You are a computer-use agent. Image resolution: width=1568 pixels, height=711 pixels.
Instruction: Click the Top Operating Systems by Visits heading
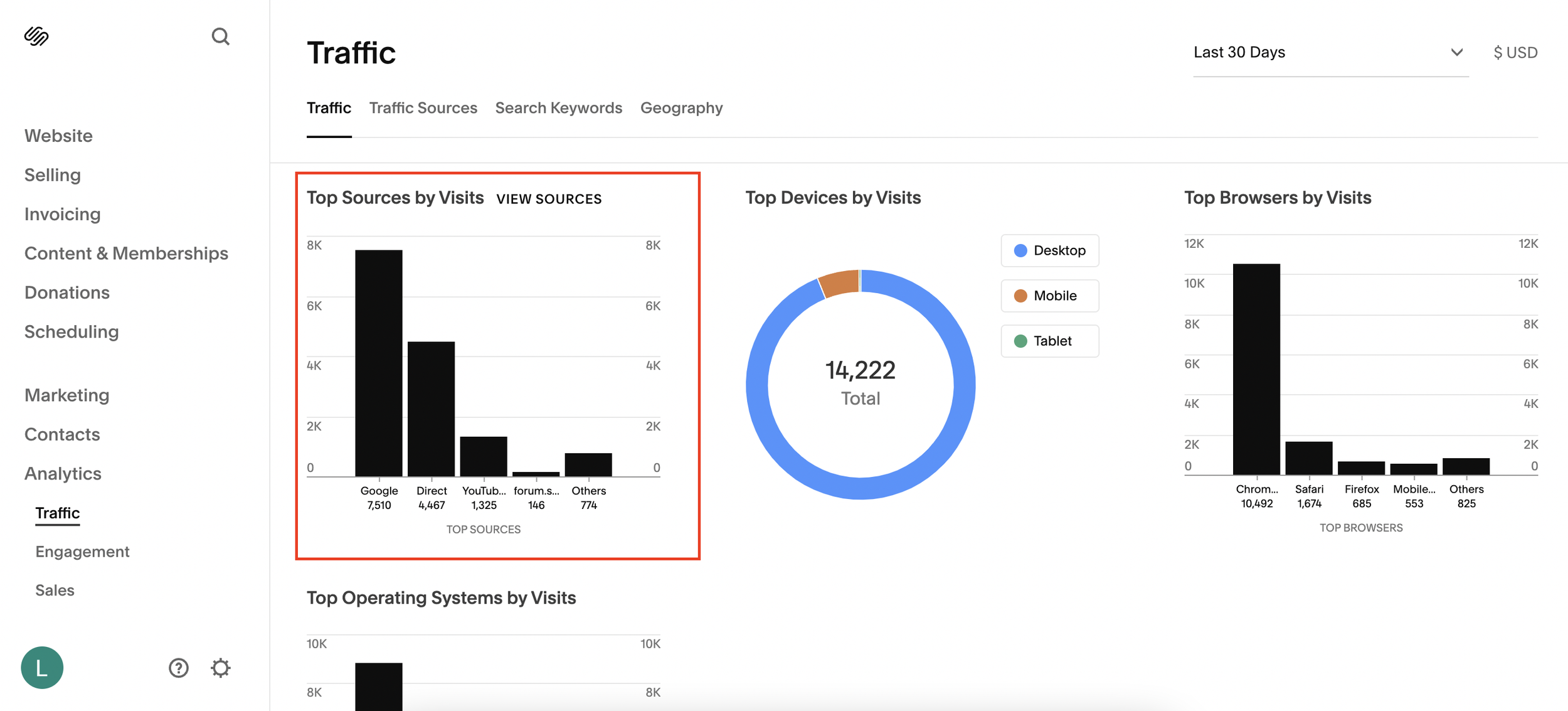pyautogui.click(x=441, y=598)
